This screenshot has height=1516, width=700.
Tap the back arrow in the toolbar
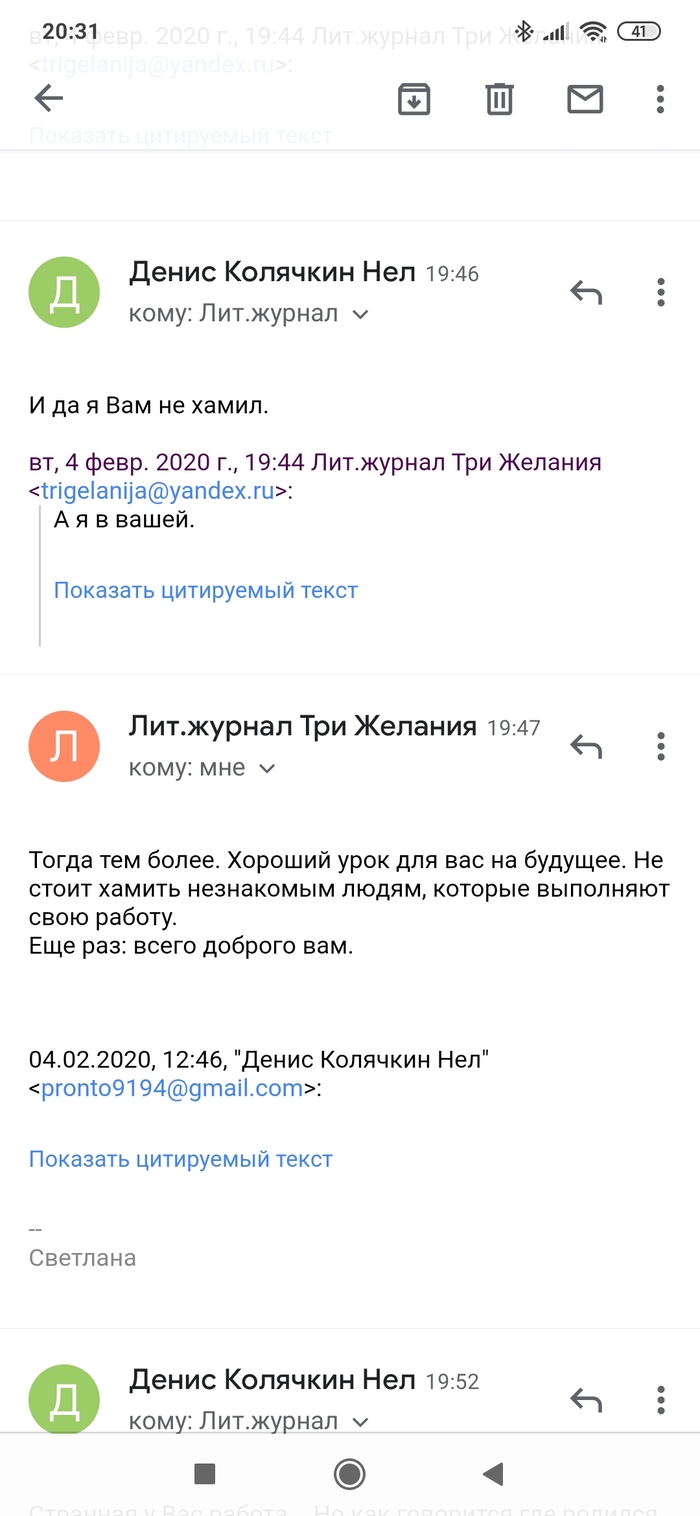[x=48, y=98]
